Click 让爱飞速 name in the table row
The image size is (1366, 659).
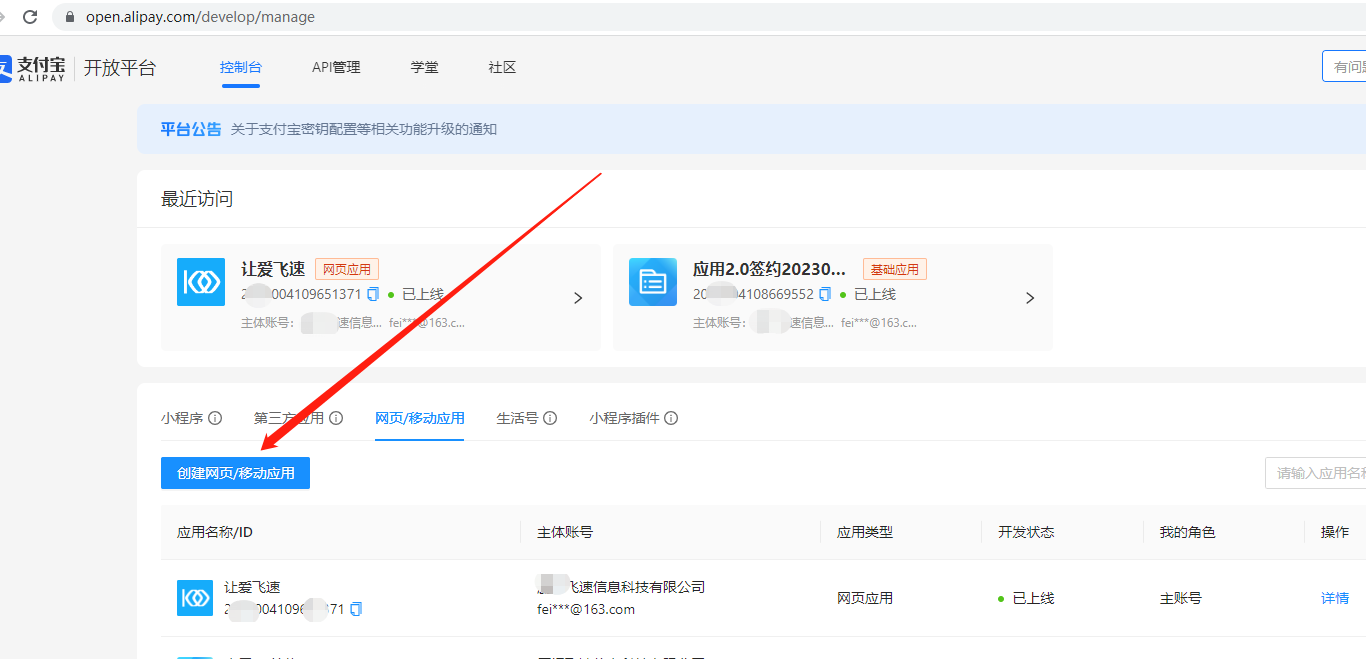click(x=252, y=588)
